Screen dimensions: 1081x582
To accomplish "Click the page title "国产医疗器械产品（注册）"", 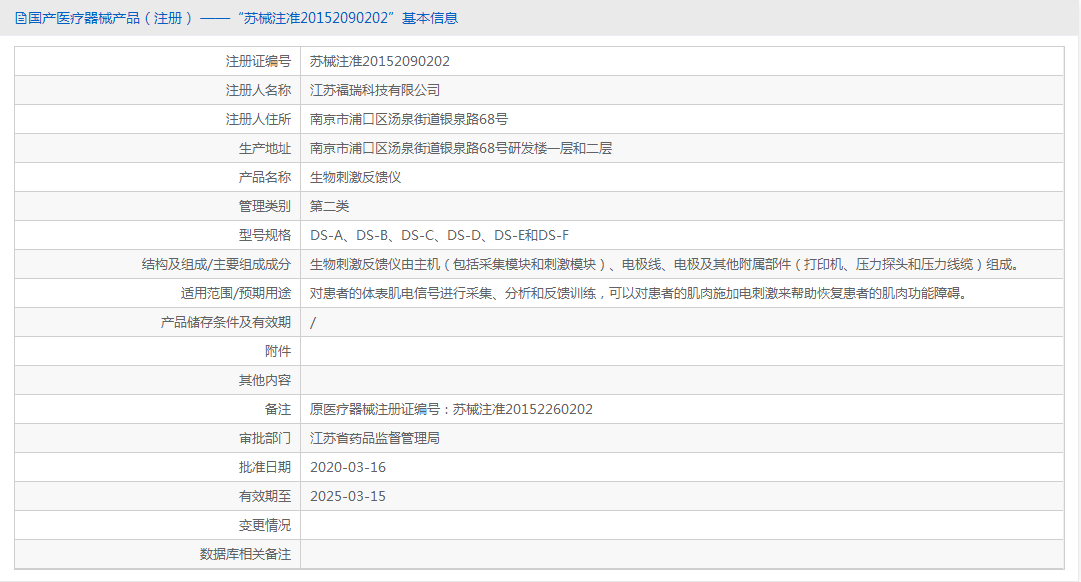I will (110, 18).
